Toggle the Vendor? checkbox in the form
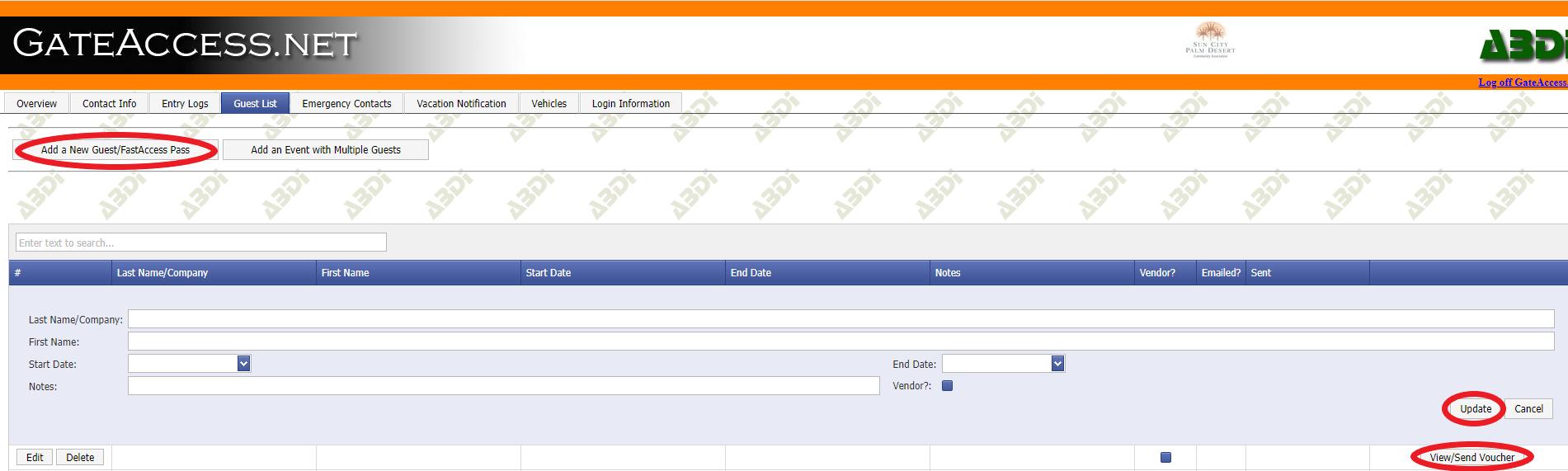The width and height of the screenshot is (1568, 471). click(x=947, y=385)
